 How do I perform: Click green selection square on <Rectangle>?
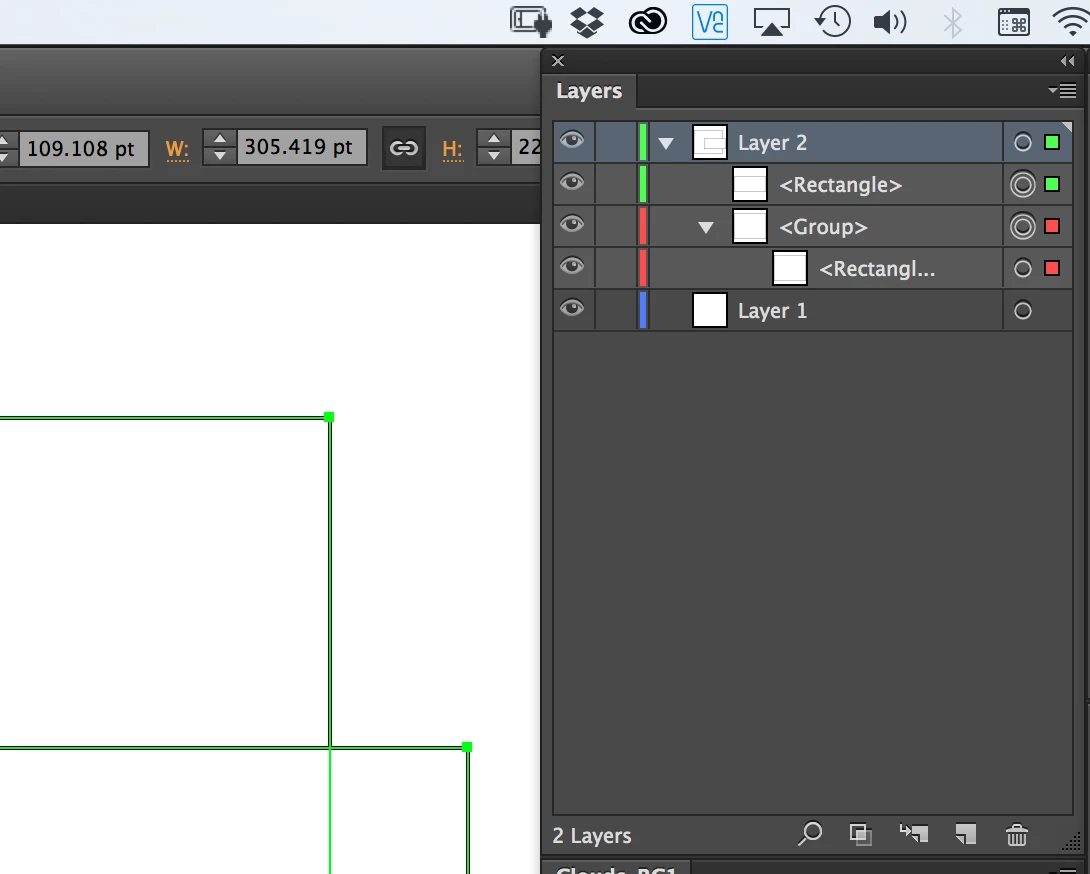click(1052, 184)
